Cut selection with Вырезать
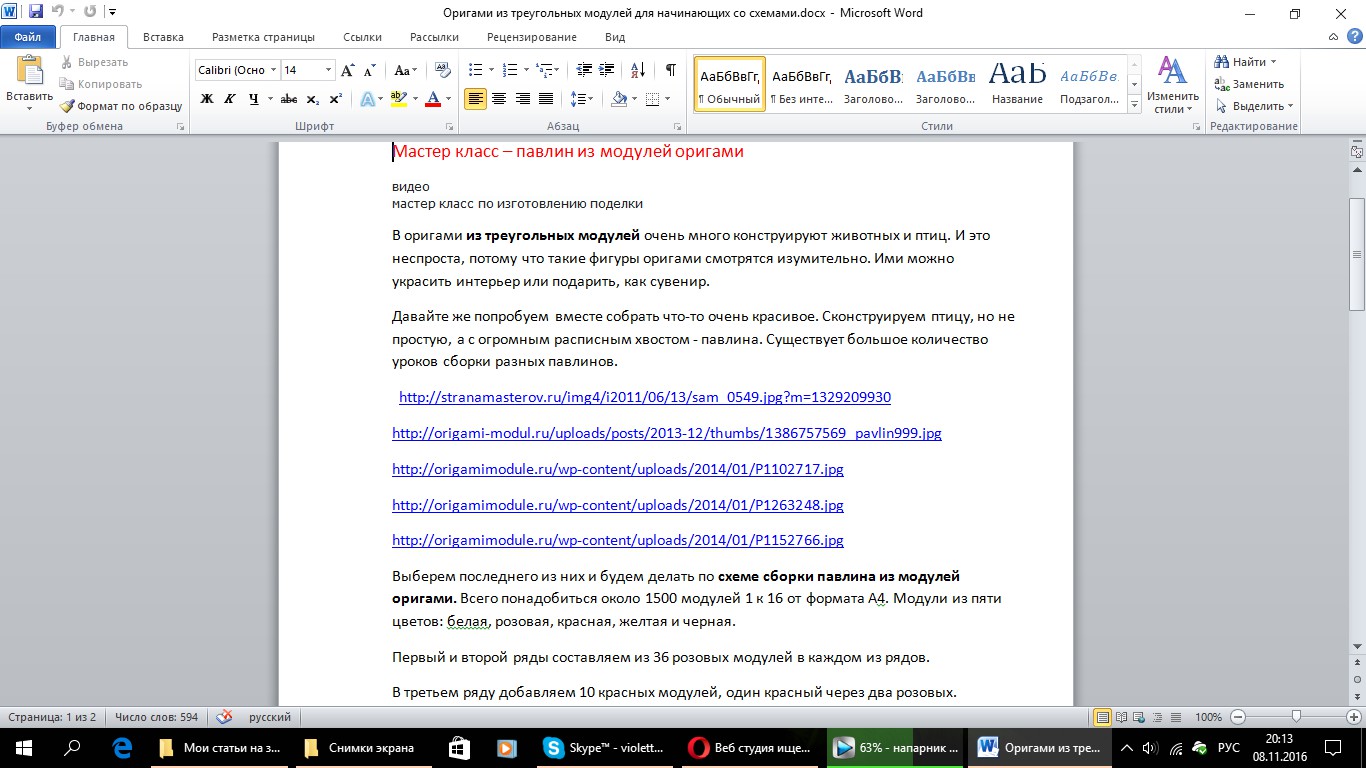Screen dimensions: 1366x768 click(94, 62)
